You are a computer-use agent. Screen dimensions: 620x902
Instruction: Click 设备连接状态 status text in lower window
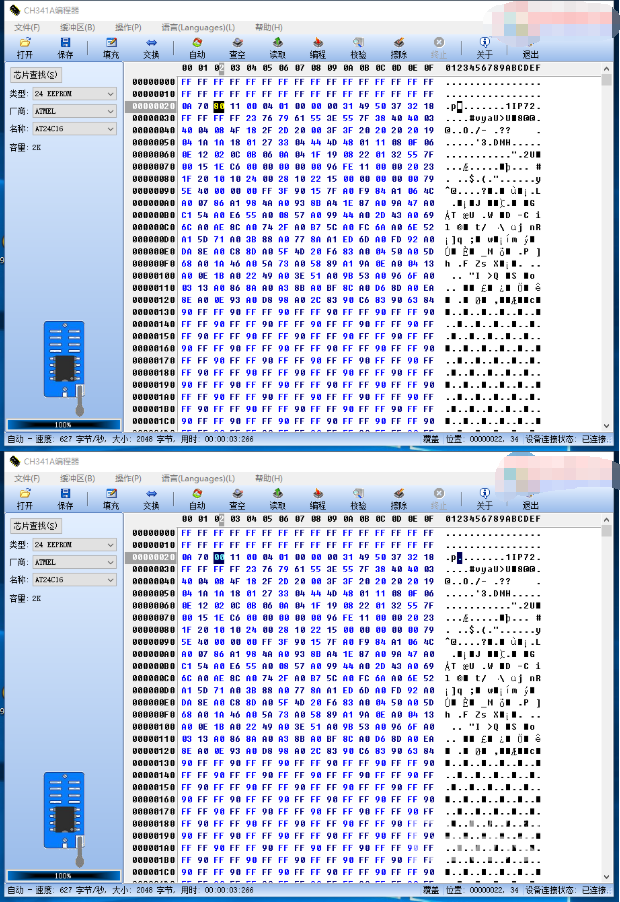click(x=566, y=890)
